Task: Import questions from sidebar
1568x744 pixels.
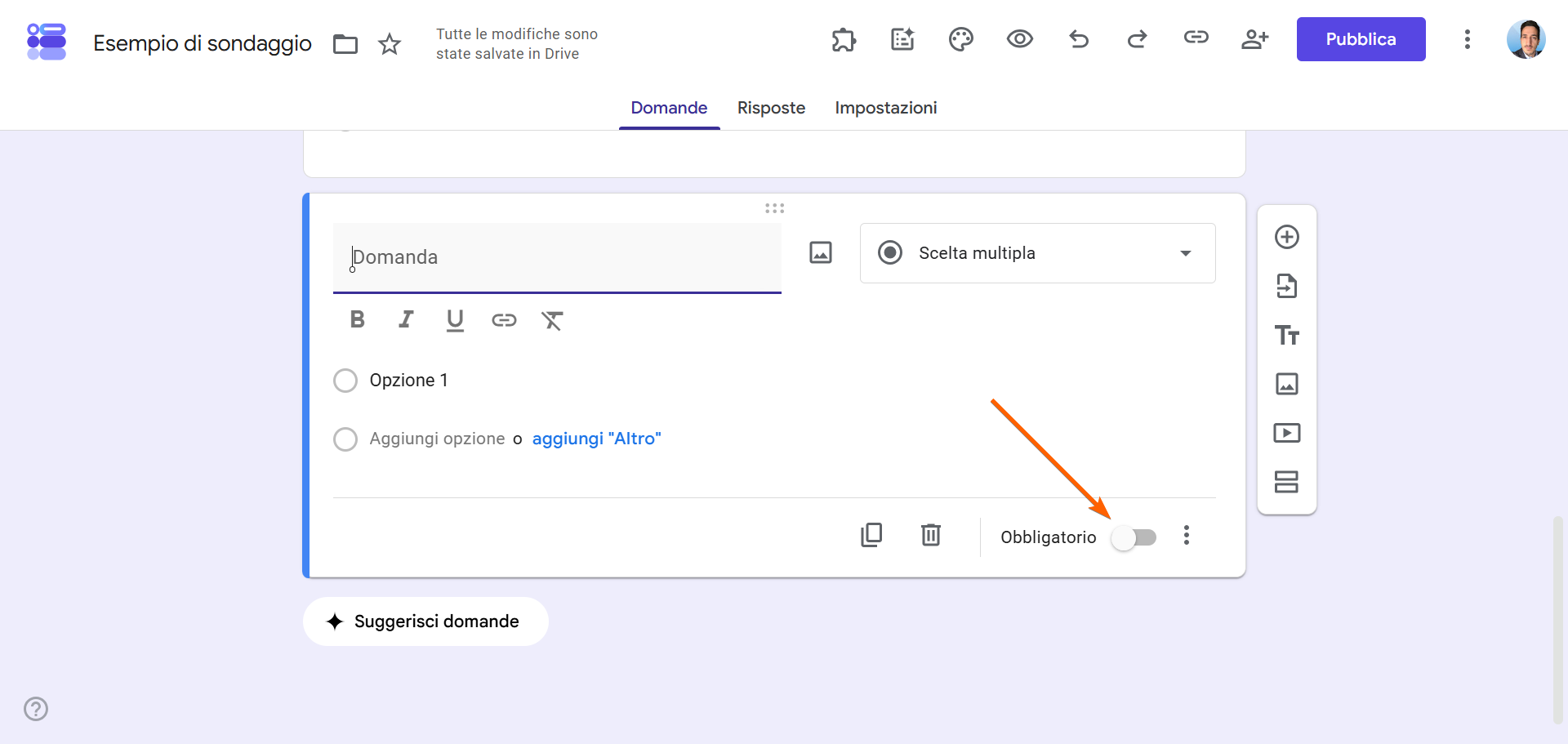Action: click(1287, 286)
